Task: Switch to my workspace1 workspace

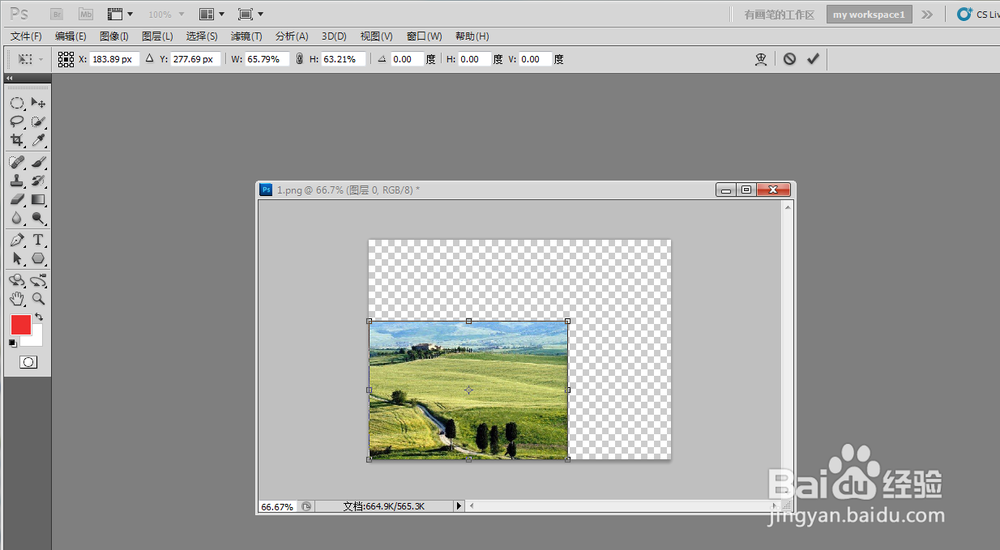Action: [869, 14]
